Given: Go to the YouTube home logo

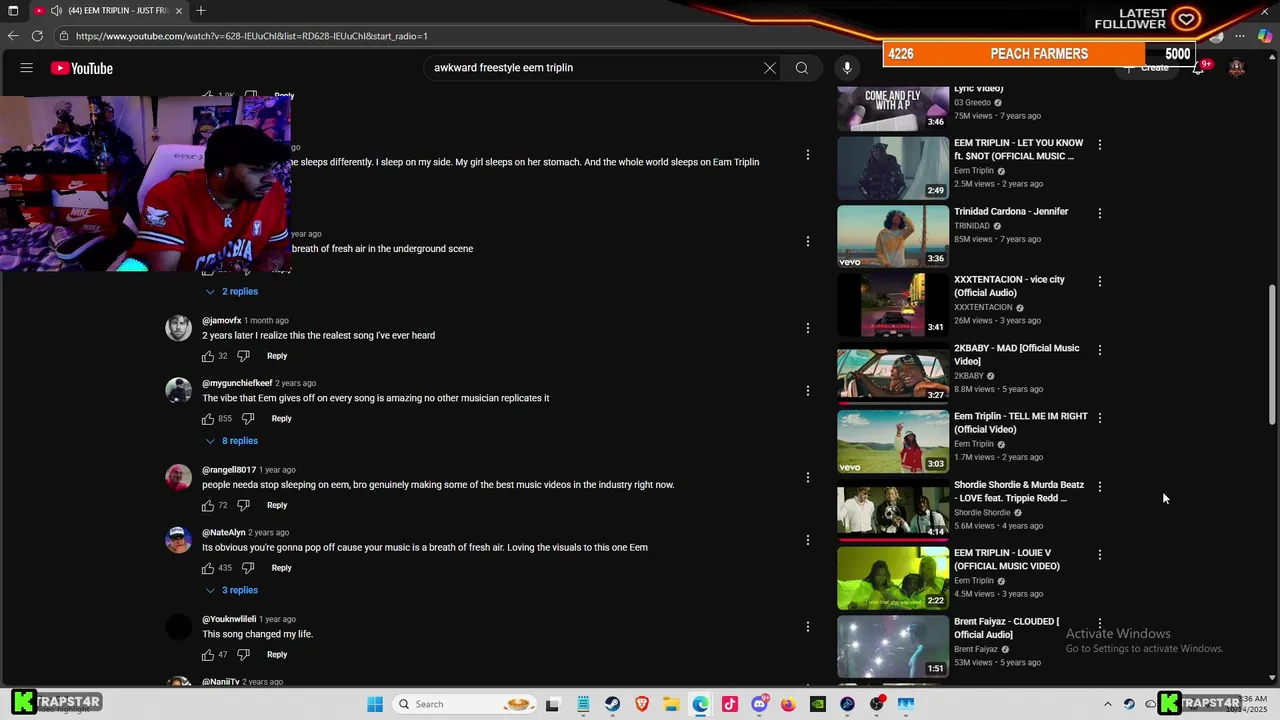Looking at the screenshot, I should click(x=82, y=68).
